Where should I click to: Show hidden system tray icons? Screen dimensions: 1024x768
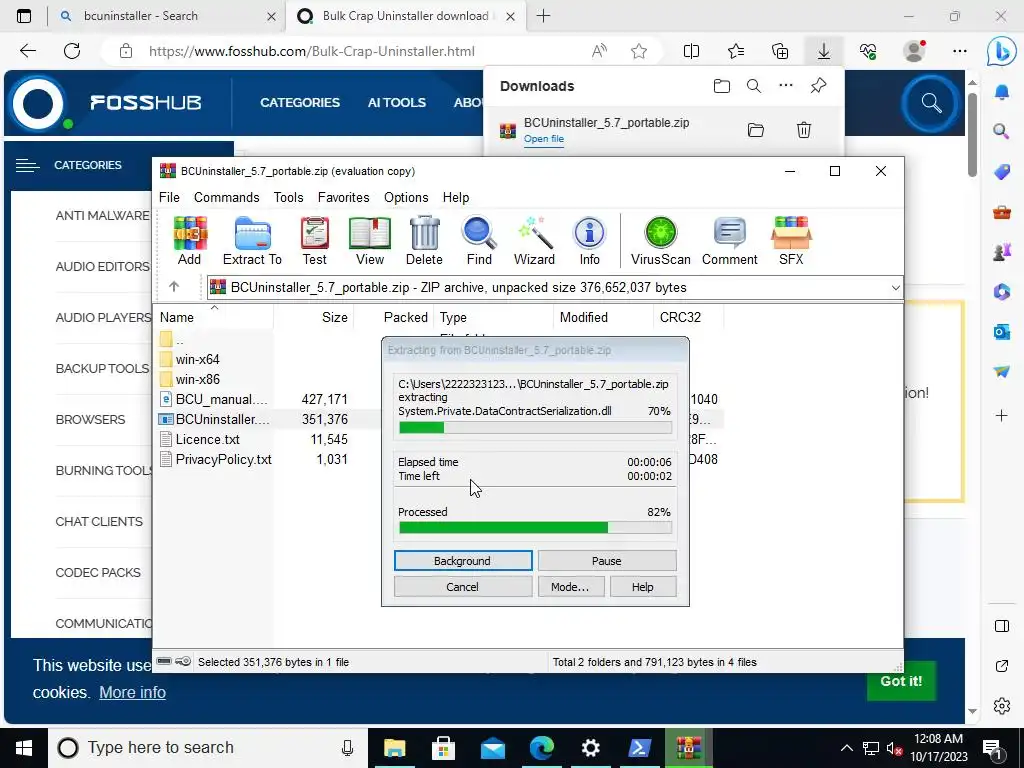[846, 748]
